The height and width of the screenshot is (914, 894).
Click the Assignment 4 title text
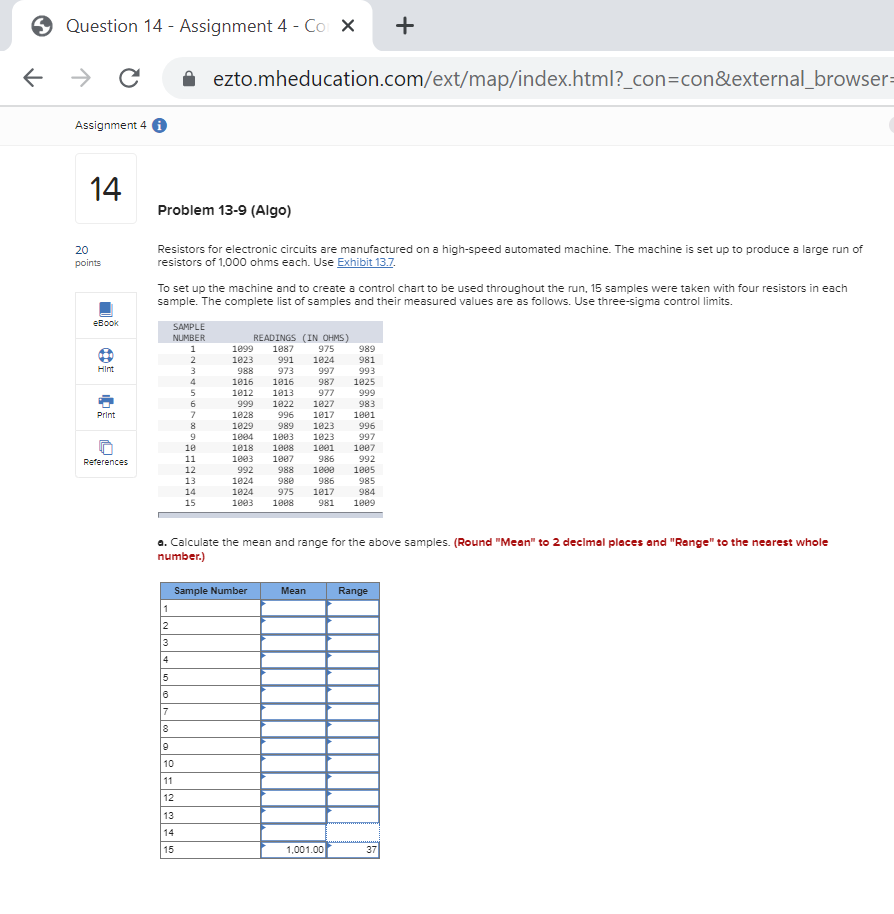coord(111,125)
